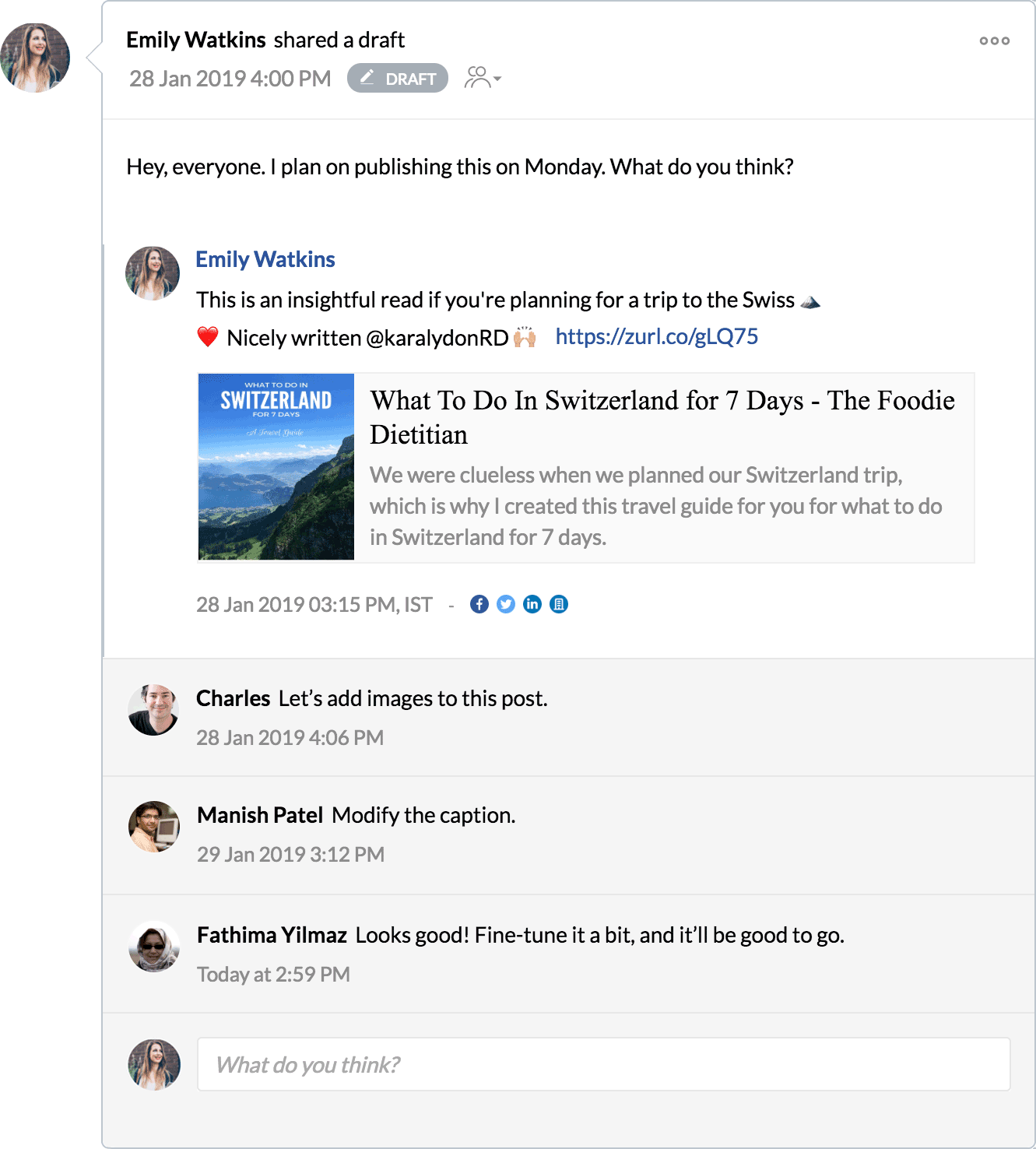Click Fathima Yilmaz's profile avatar
This screenshot has height=1149, width=1036.
(x=153, y=947)
